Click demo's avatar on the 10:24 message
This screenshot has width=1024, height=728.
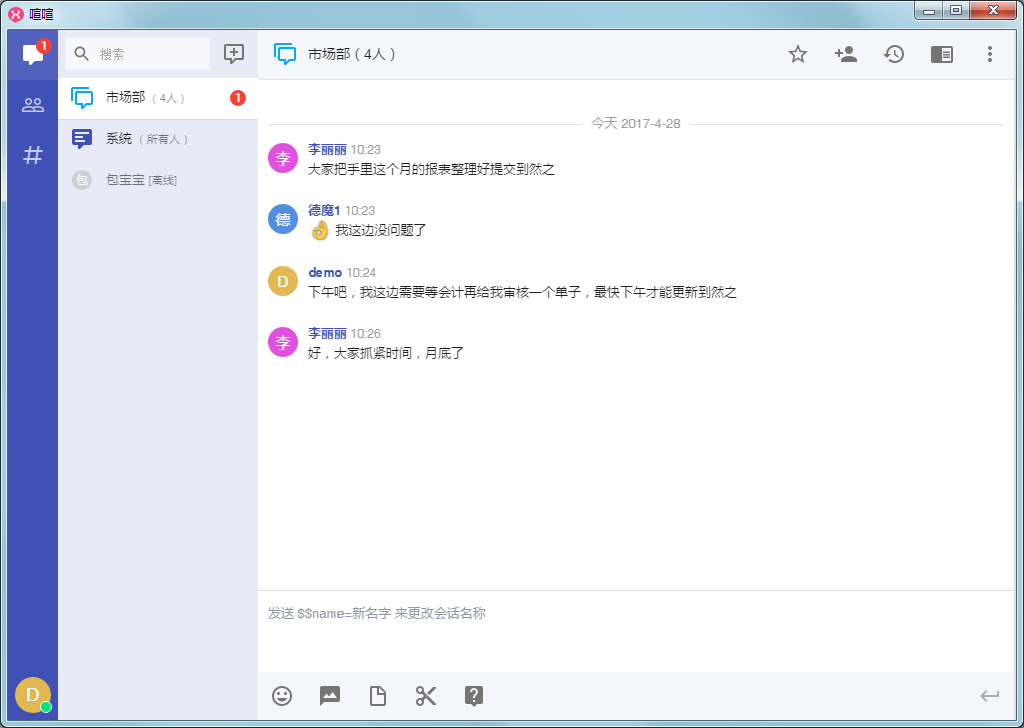pyautogui.click(x=283, y=281)
